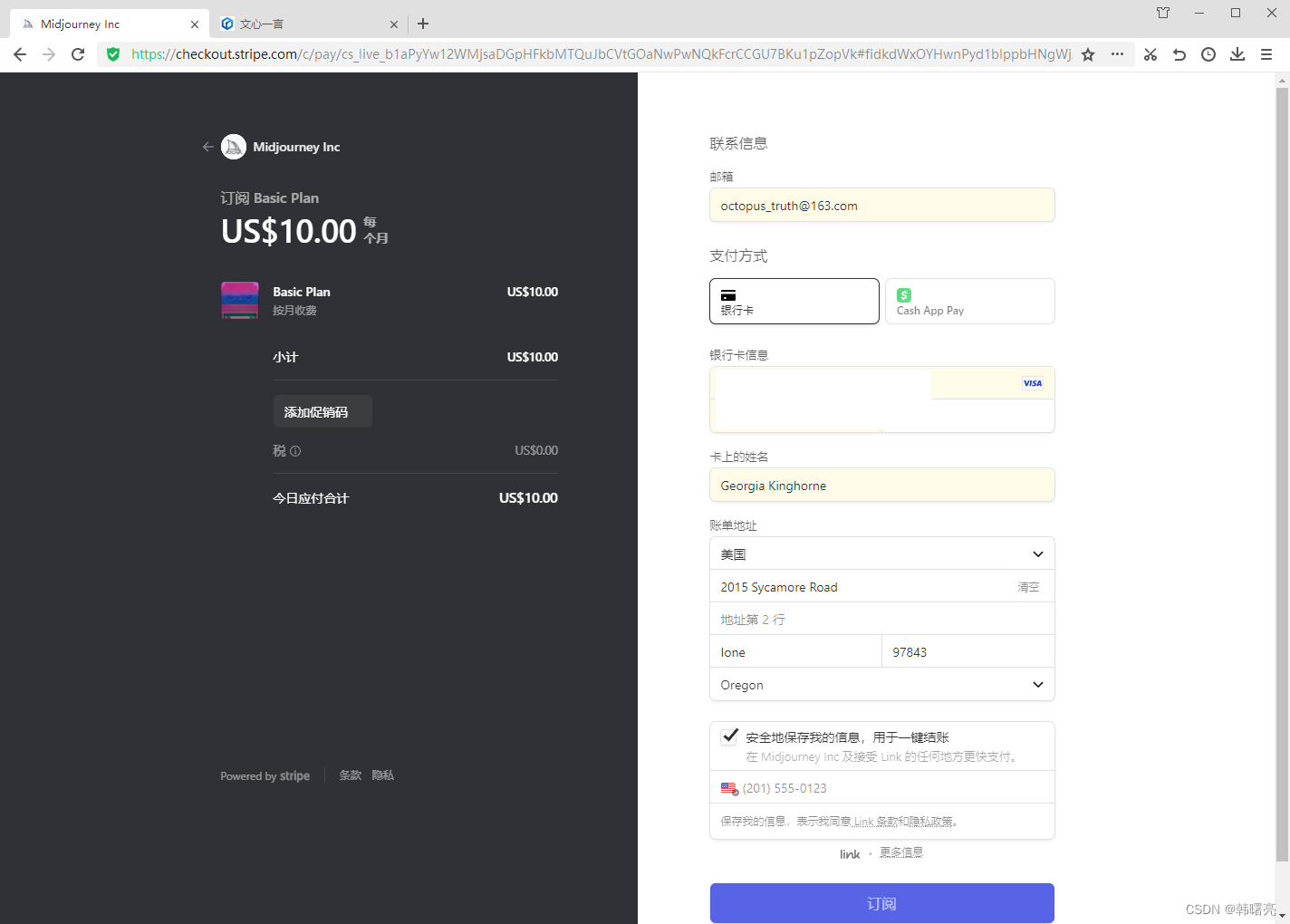Open the 更多信息 link
The image size is (1290, 924).
point(901,852)
